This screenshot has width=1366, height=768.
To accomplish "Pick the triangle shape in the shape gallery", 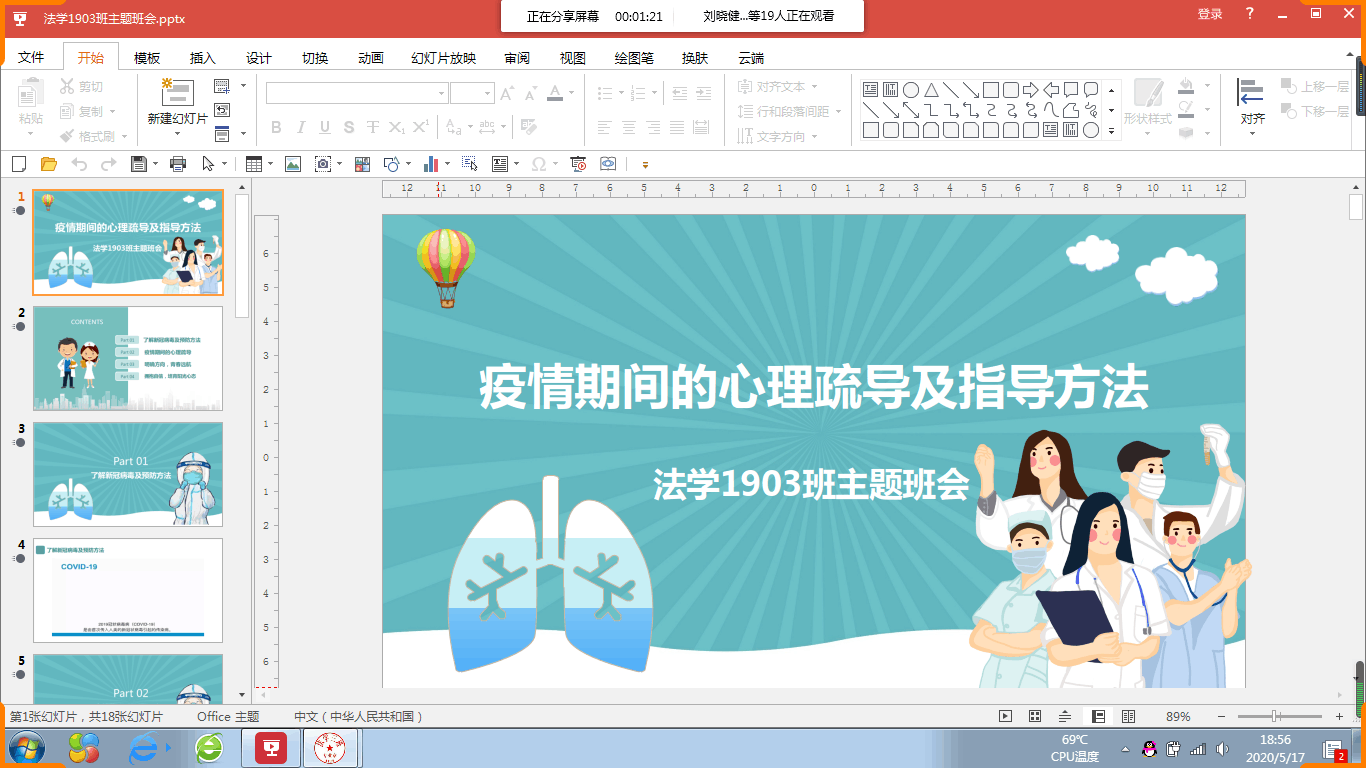I will click(x=931, y=90).
